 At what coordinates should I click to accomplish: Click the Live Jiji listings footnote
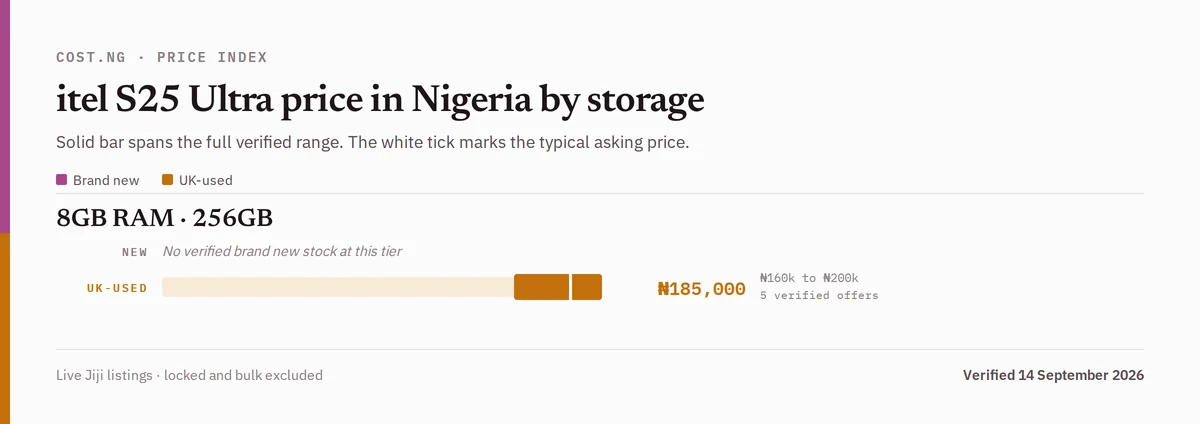click(x=189, y=376)
